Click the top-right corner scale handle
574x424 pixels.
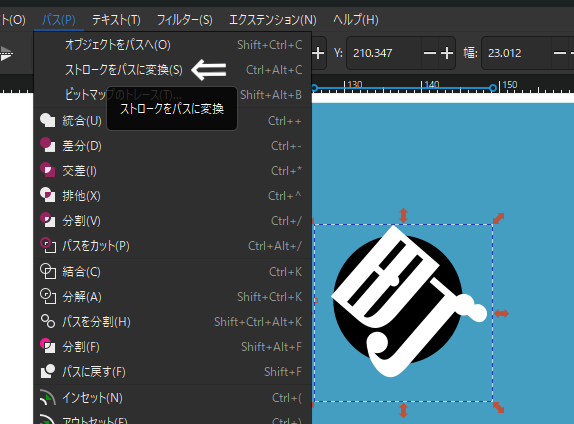click(498, 219)
